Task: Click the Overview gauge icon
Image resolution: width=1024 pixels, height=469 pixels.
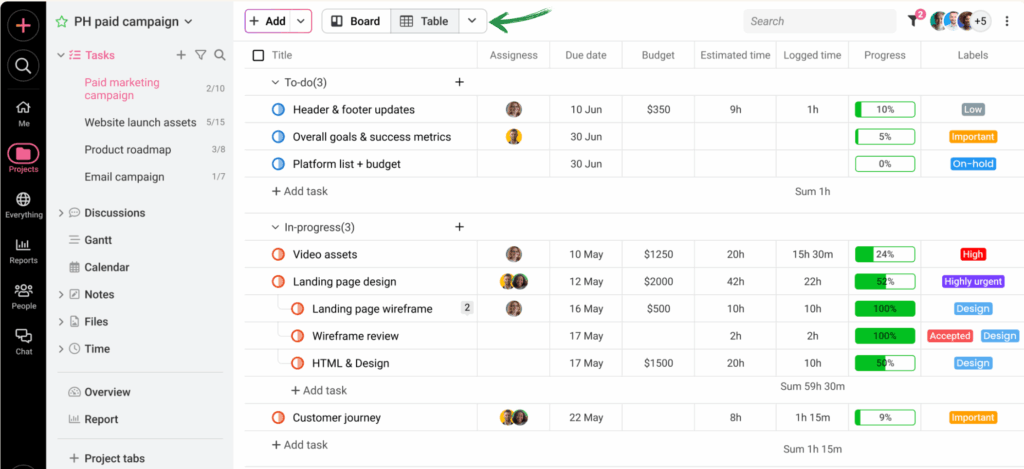Action: [x=74, y=392]
